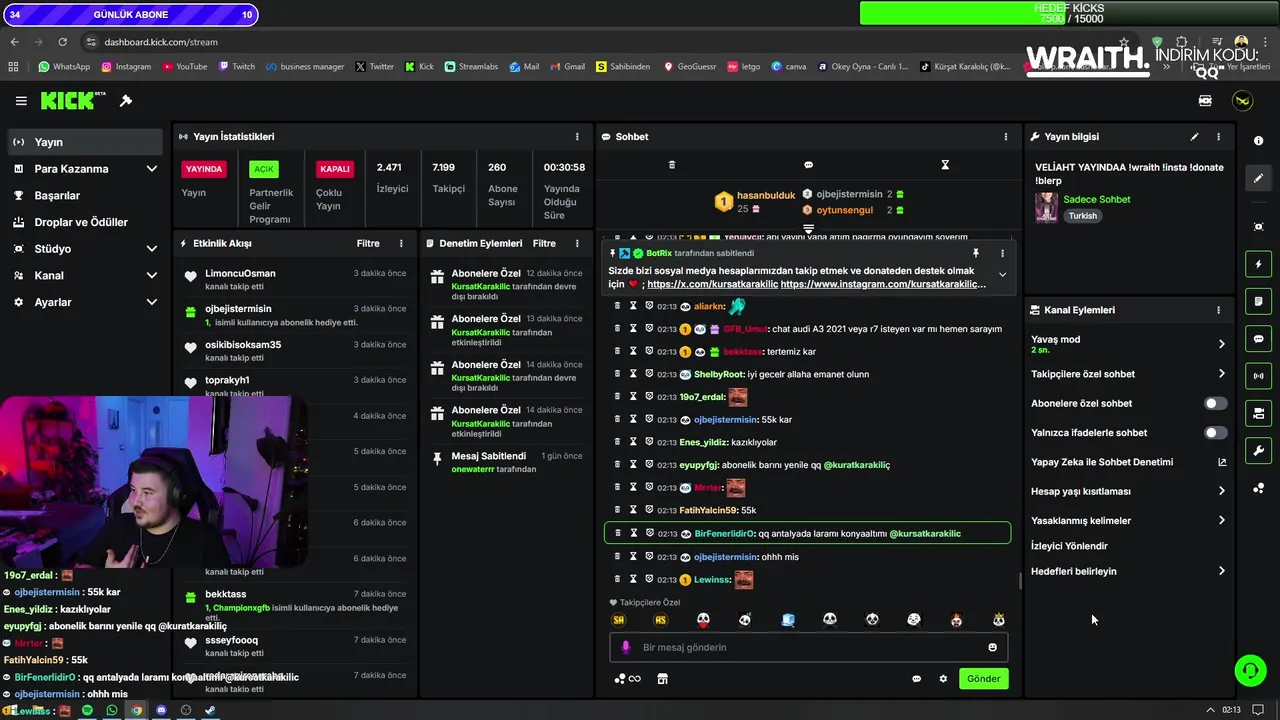The image size is (1280, 720).
Task: Open Hesap yaşı kısıtlaması settings
Action: pyautogui.click(x=1128, y=492)
